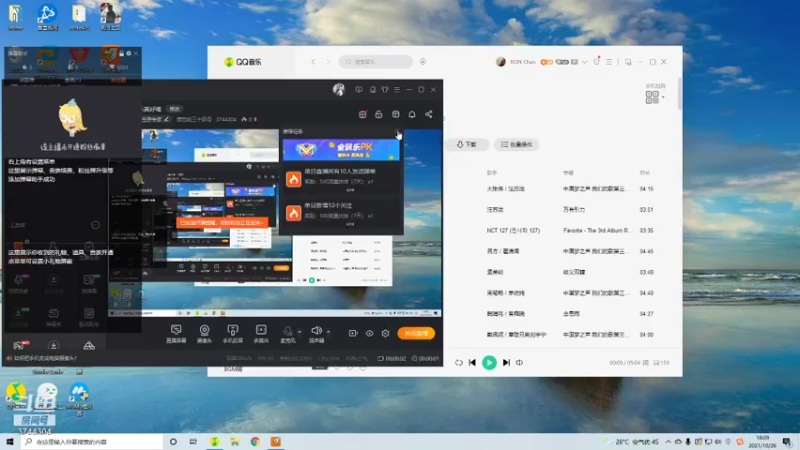Expand speaker options arrow
The image size is (800, 450).
pyautogui.click(x=328, y=332)
